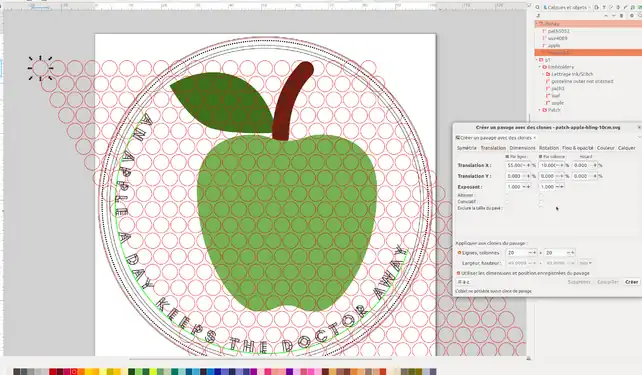Click the dark green leaf on canvas
642x375 pixels.
point(223,102)
